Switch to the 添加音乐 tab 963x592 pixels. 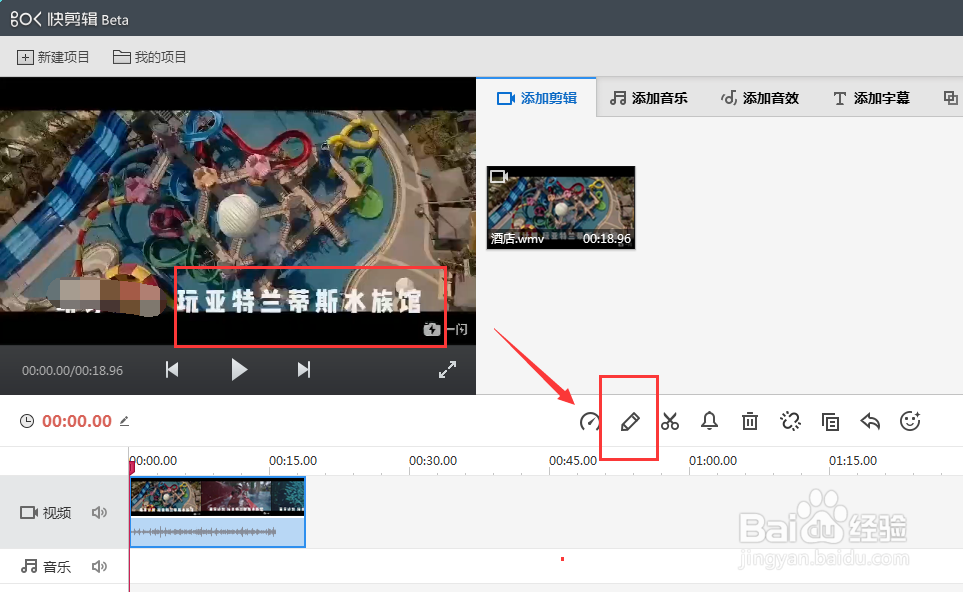point(649,97)
